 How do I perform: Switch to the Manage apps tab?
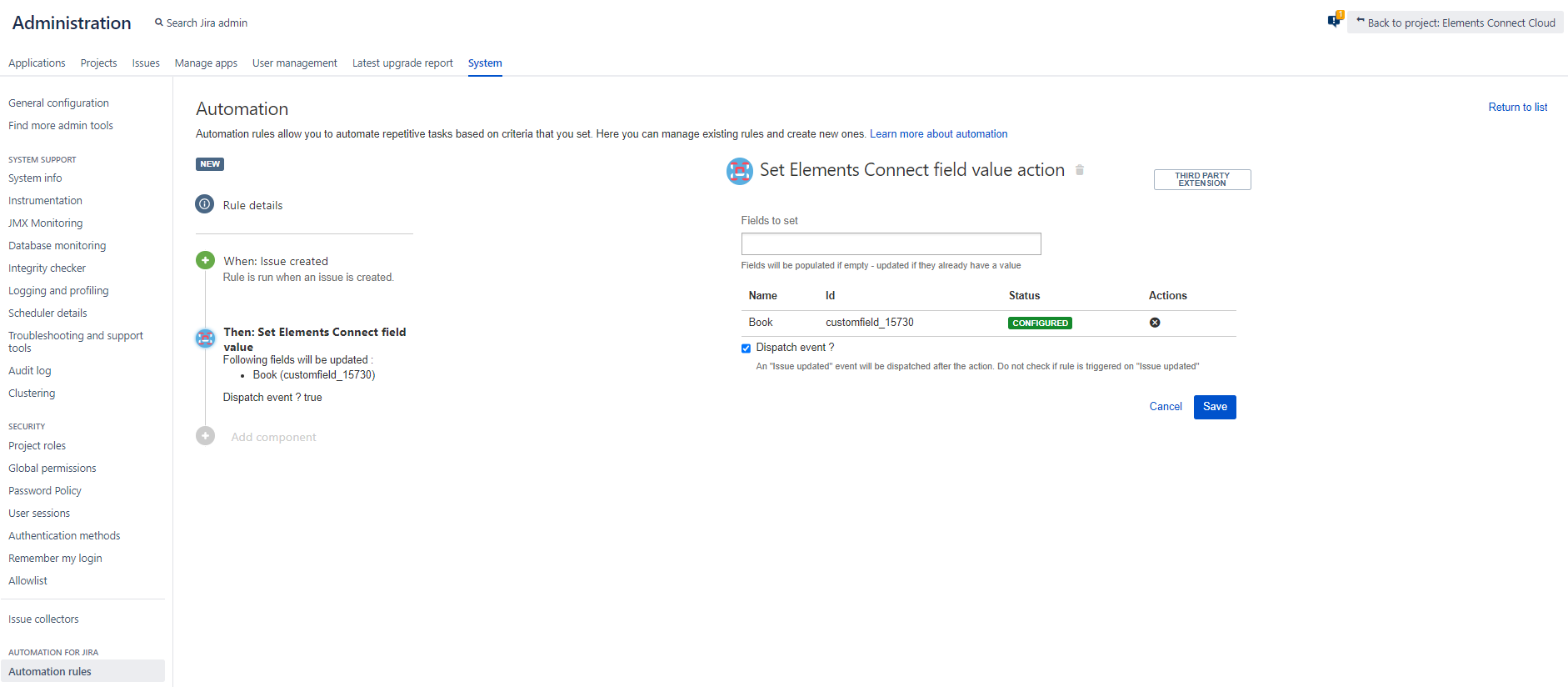[x=206, y=63]
